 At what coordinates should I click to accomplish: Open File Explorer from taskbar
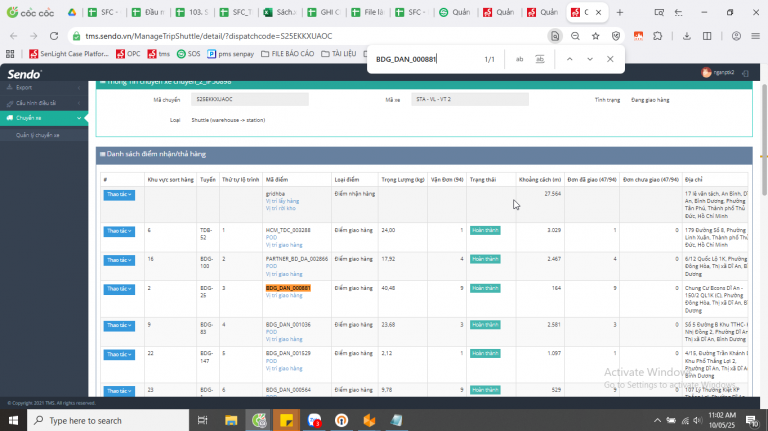coord(231,420)
